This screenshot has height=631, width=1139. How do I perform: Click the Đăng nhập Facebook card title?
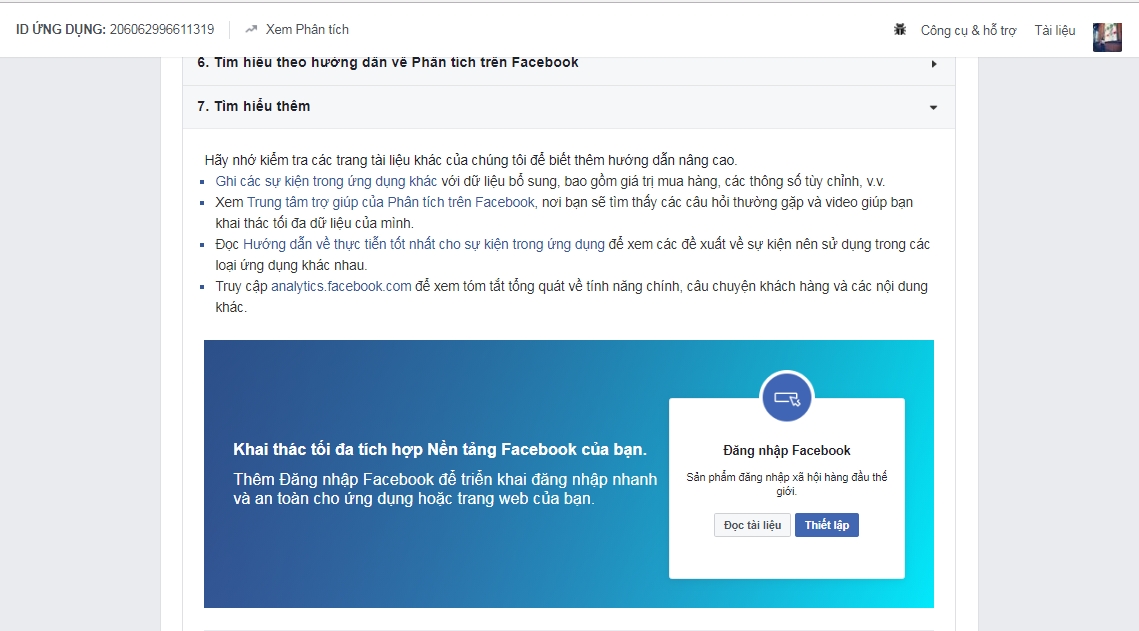(x=786, y=450)
